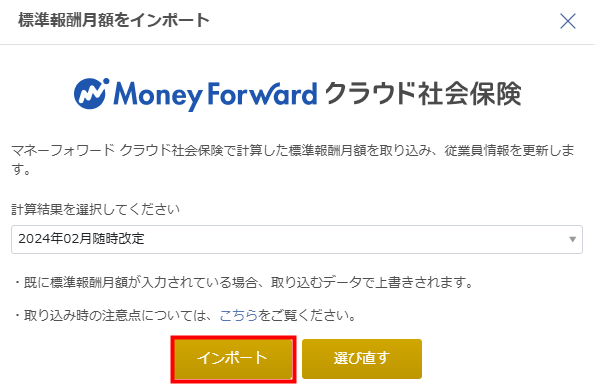The width and height of the screenshot is (595, 391).
Task: Click the dialog title 標準報酬月額をインポート
Action: coord(114,20)
